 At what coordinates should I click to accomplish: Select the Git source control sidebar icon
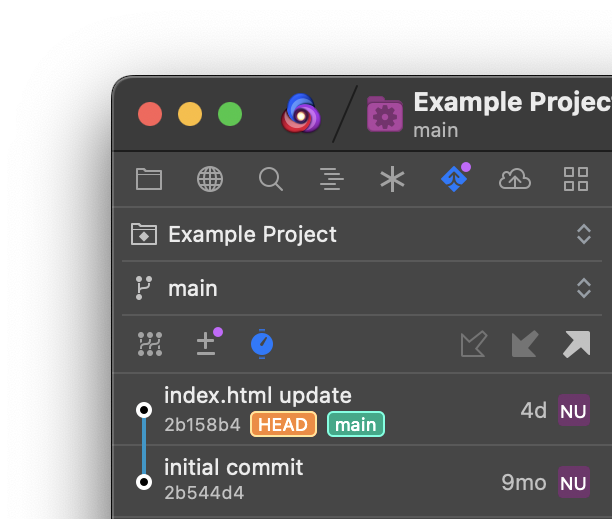click(x=455, y=178)
